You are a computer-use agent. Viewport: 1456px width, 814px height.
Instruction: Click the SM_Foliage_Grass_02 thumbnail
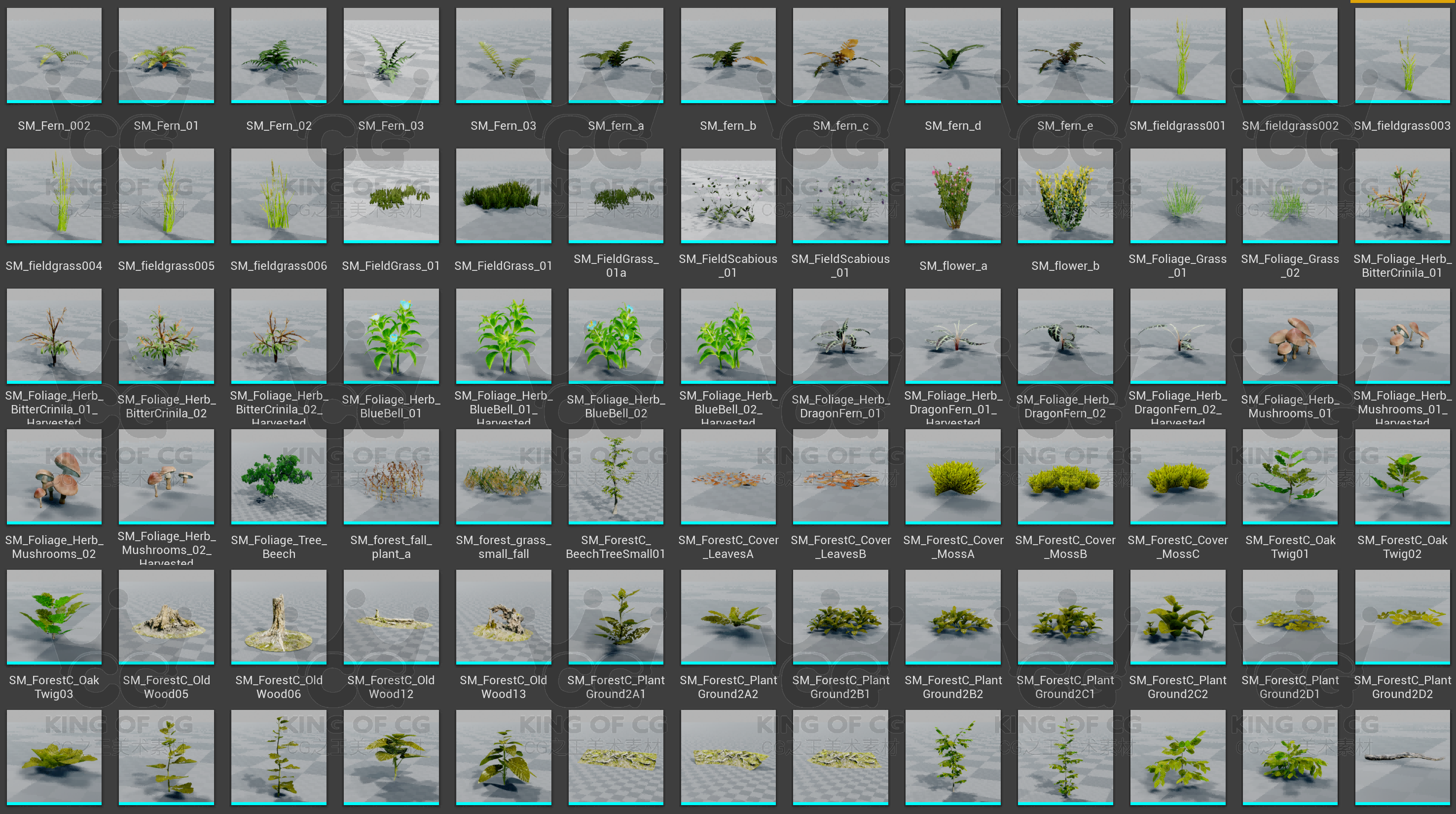click(1289, 195)
